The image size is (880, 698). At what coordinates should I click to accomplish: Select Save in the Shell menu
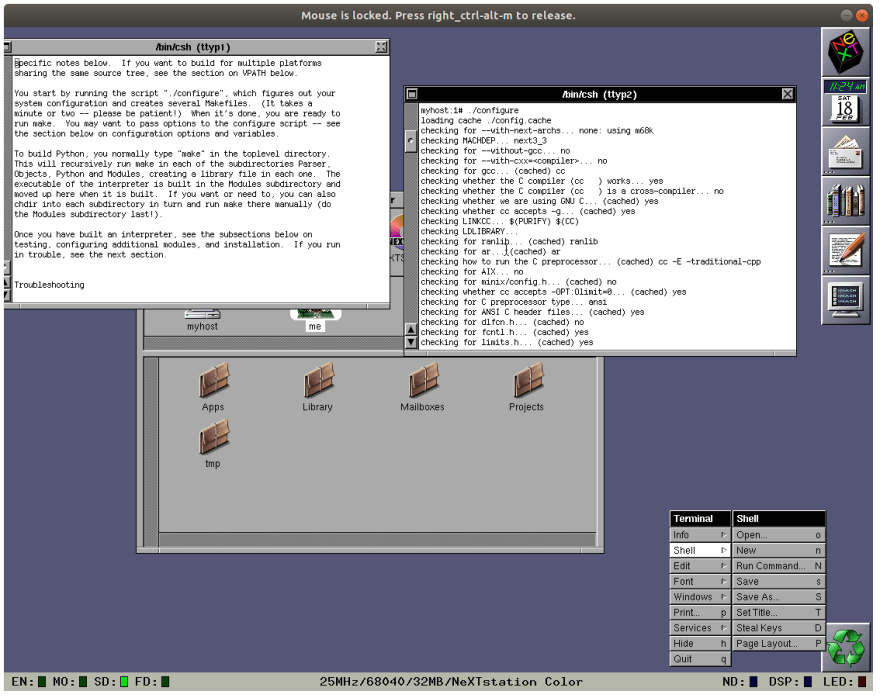tap(779, 582)
